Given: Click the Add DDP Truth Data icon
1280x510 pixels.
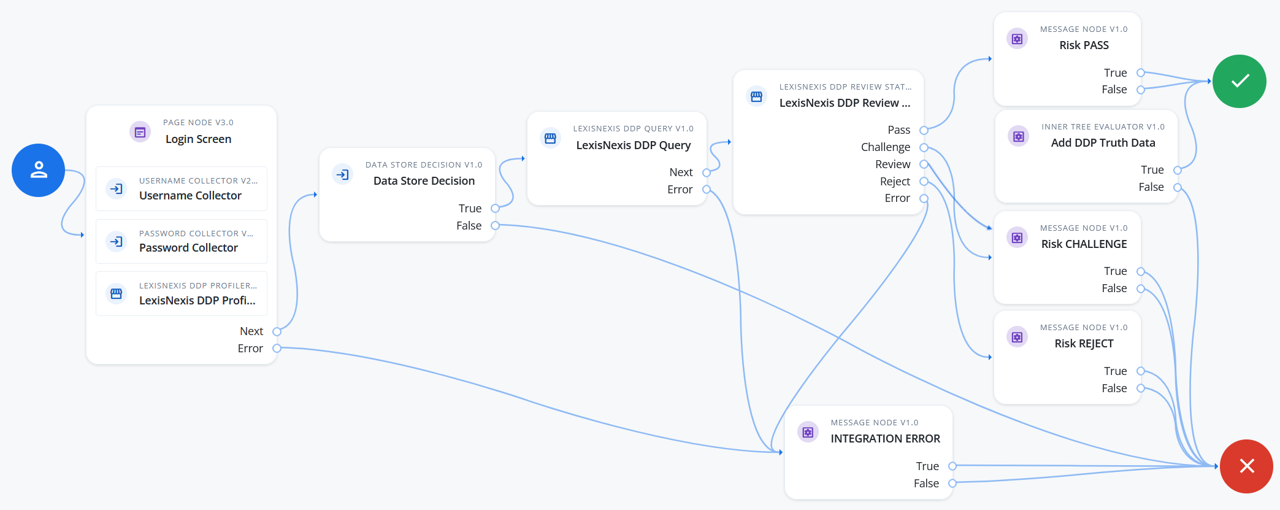Looking at the screenshot, I should 1018,136.
